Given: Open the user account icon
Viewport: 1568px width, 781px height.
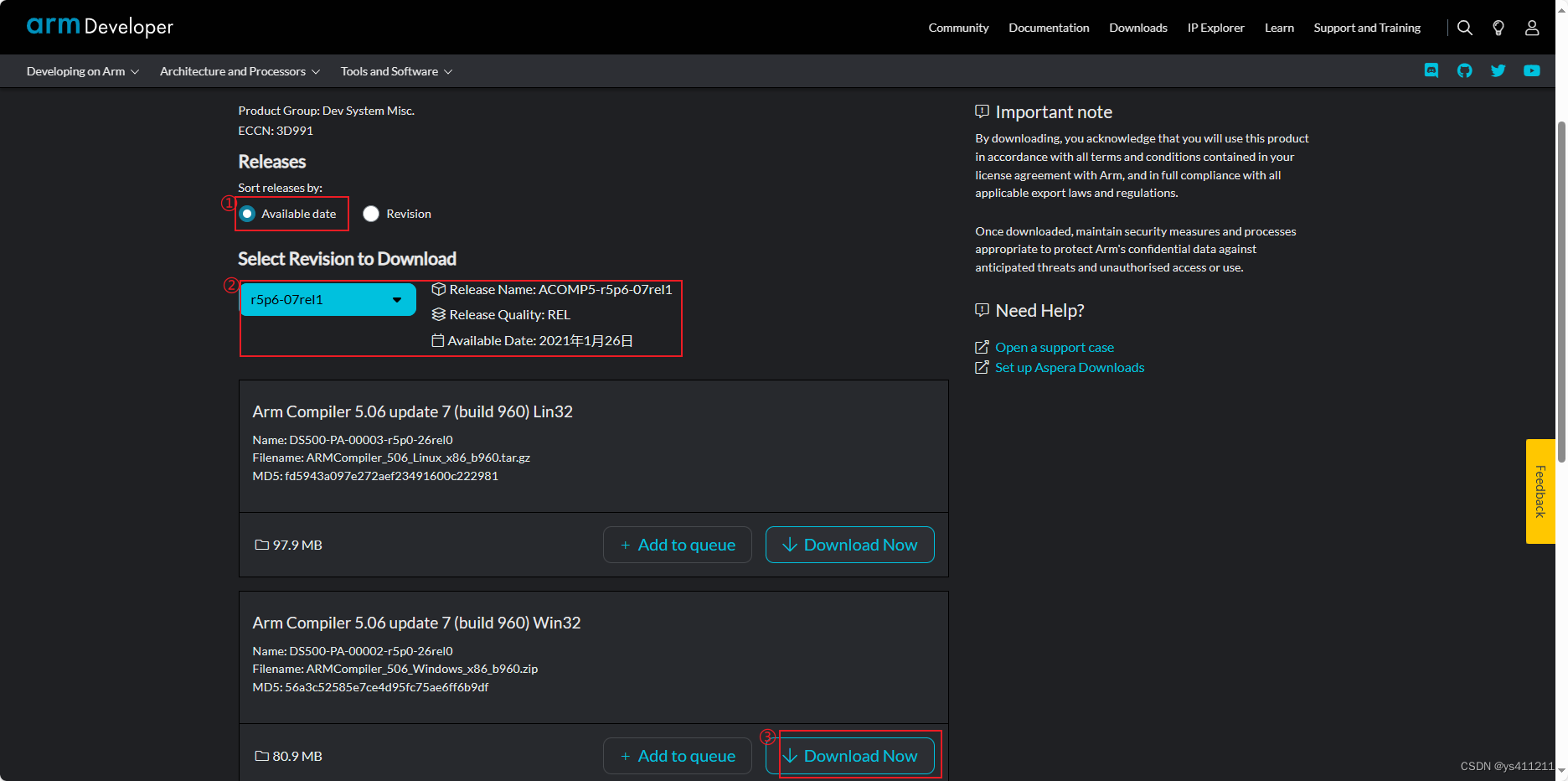Looking at the screenshot, I should [1532, 28].
